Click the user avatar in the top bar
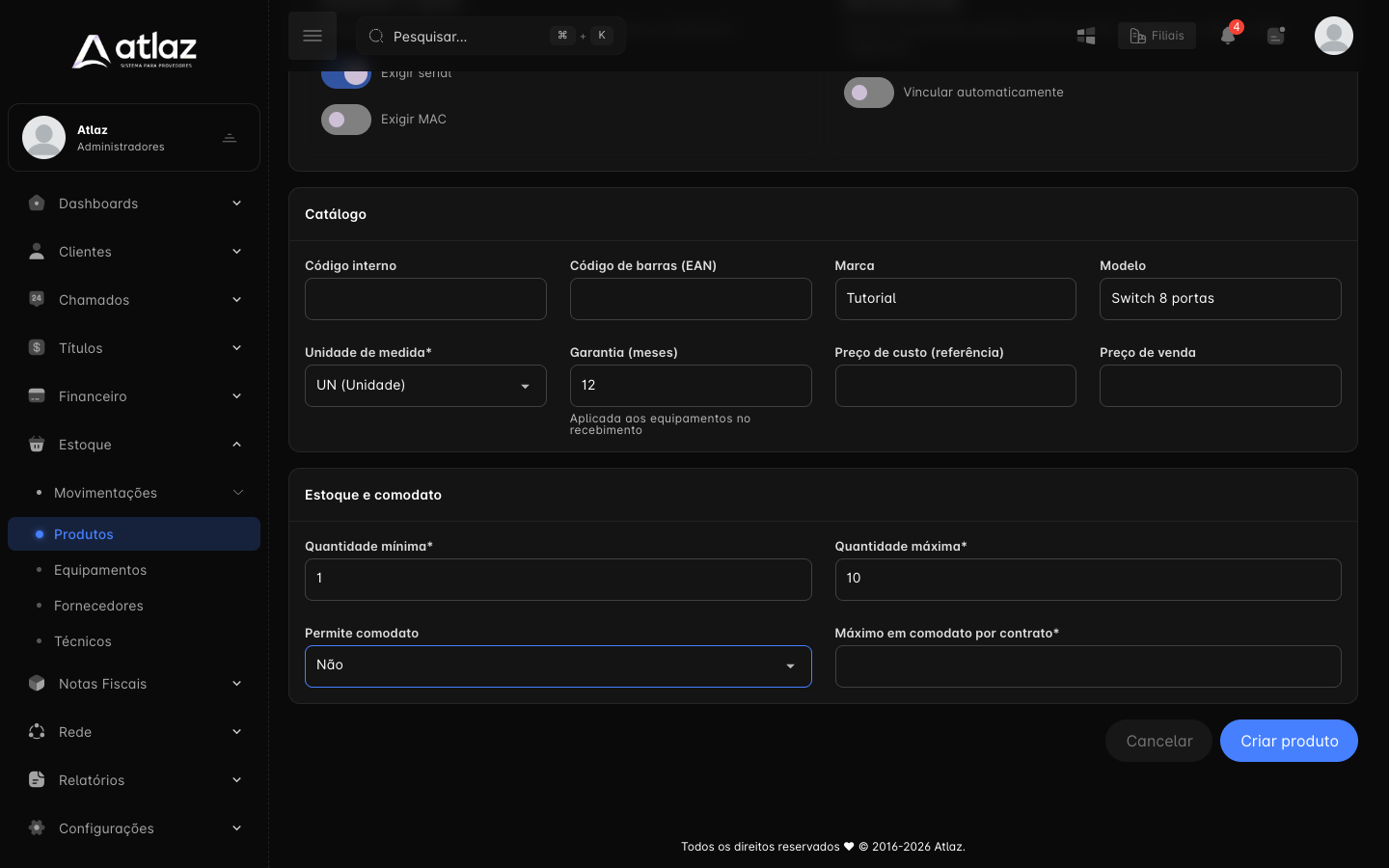Image resolution: width=1389 pixels, height=868 pixels. [x=1334, y=36]
